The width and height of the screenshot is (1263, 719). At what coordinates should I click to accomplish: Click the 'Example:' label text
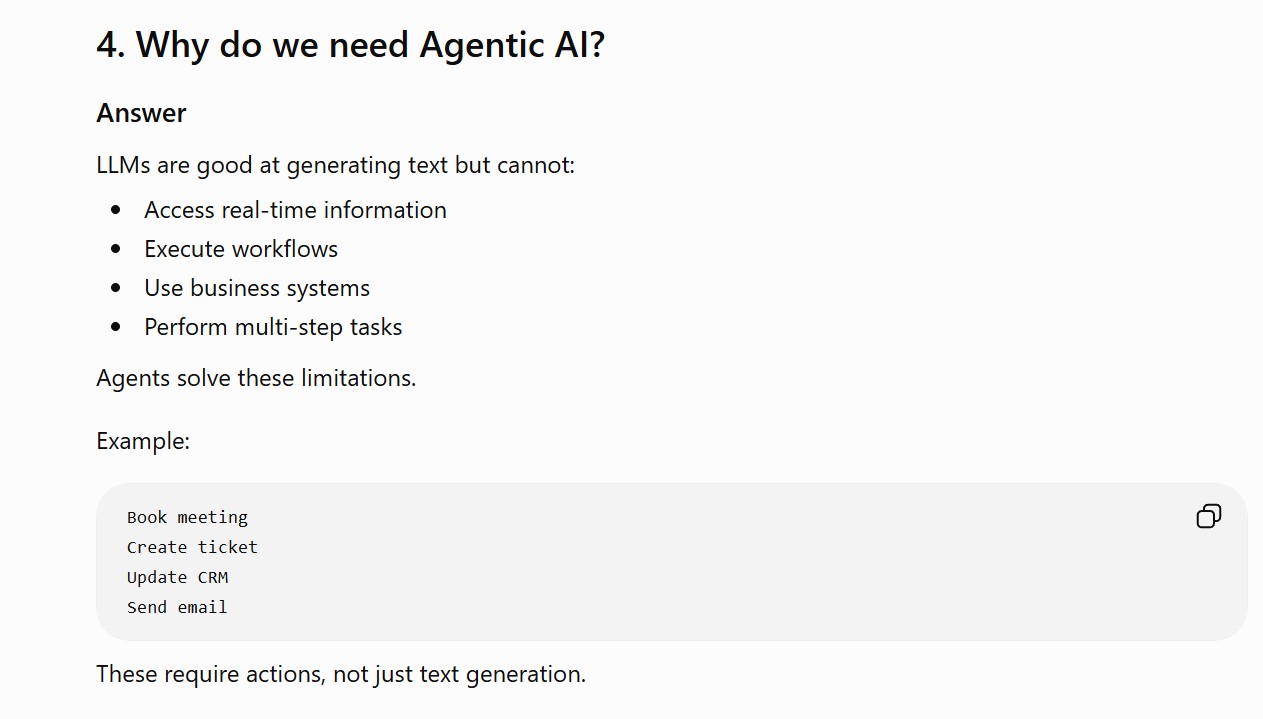[x=143, y=441]
